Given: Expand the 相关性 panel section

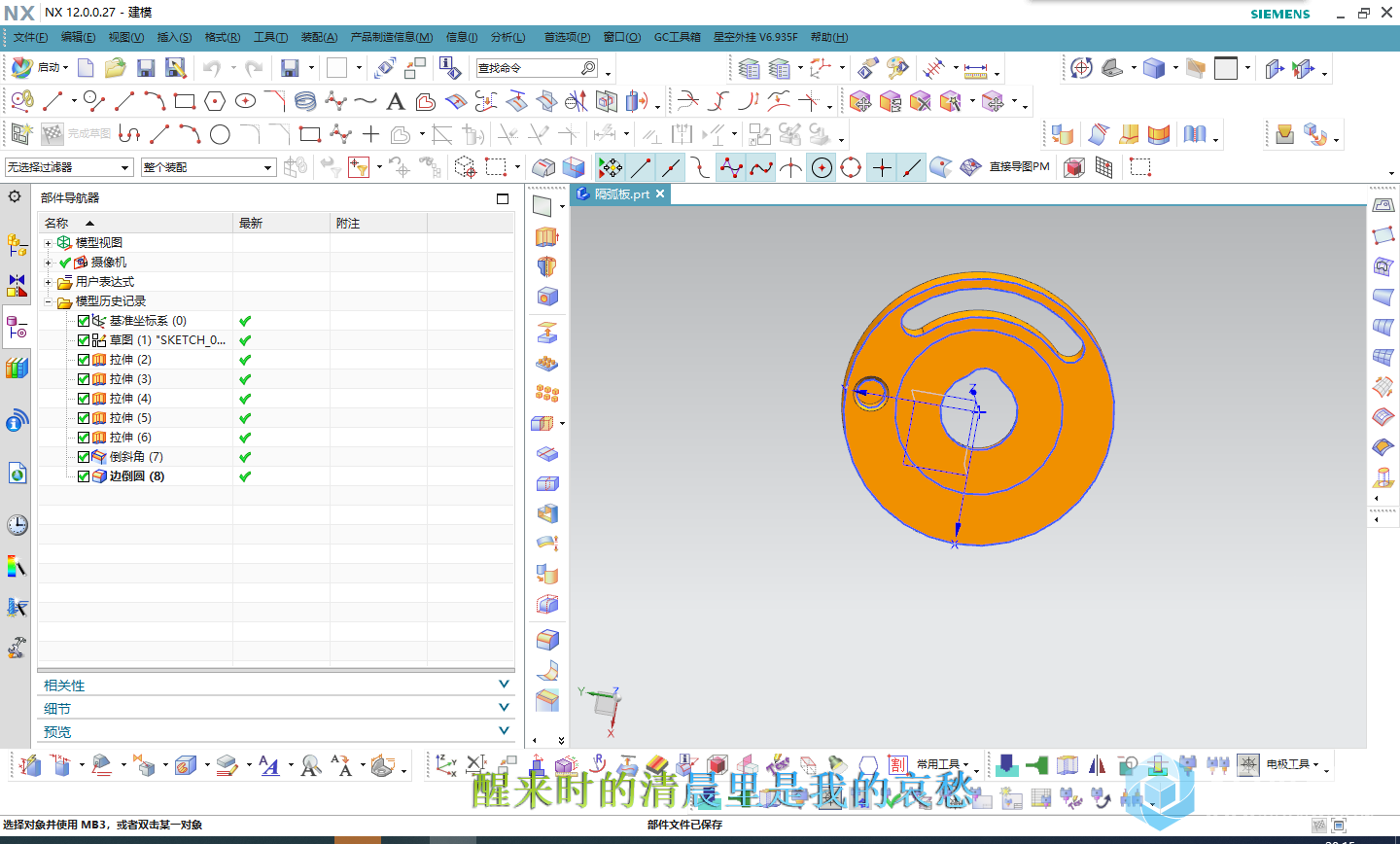Looking at the screenshot, I should 276,686.
